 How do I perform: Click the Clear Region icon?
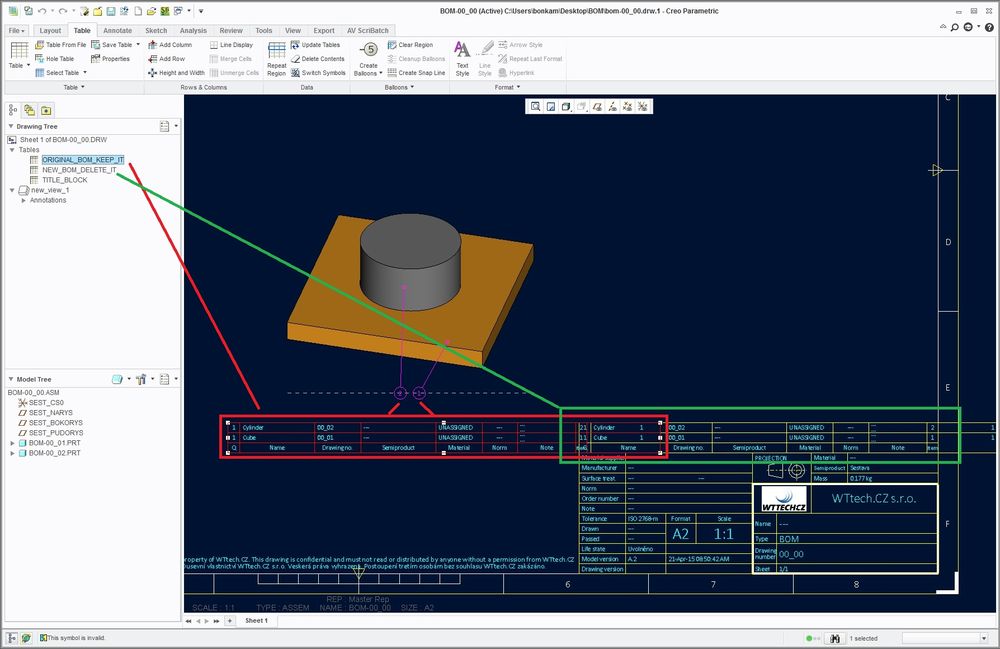click(392, 45)
